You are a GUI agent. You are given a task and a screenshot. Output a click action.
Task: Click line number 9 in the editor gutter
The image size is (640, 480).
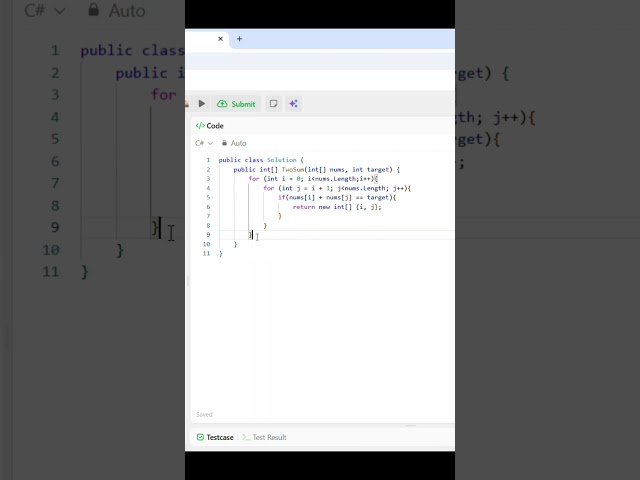[208, 235]
